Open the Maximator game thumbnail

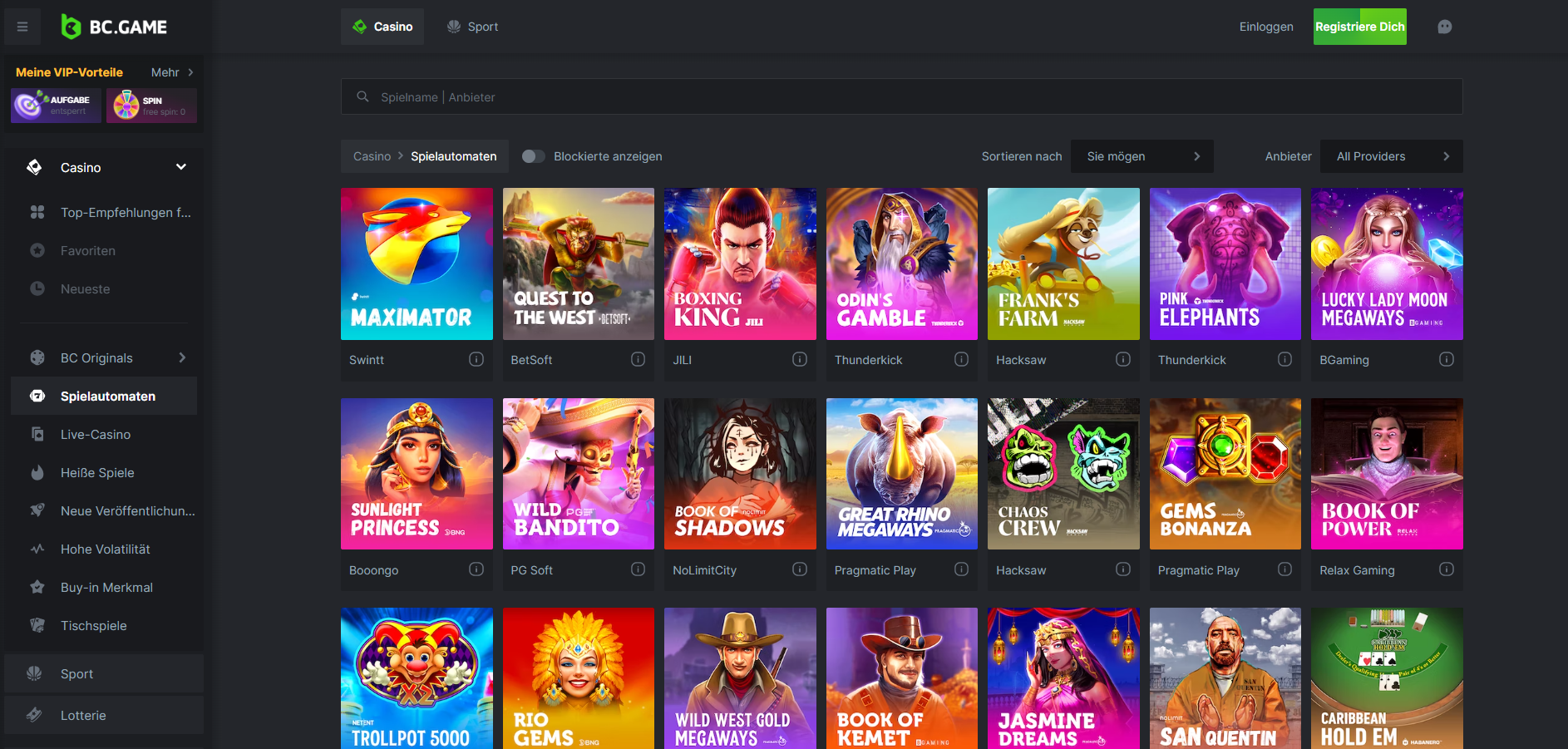tap(417, 264)
